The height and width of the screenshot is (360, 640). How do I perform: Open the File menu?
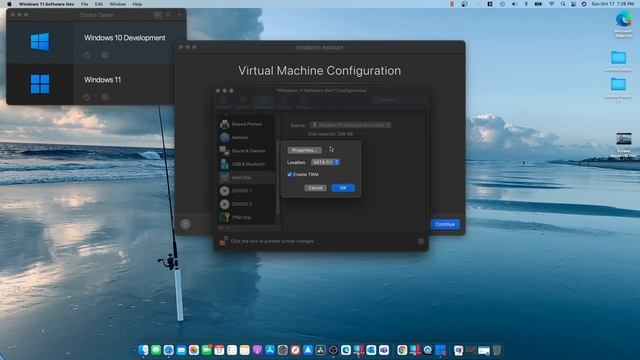[x=84, y=4]
